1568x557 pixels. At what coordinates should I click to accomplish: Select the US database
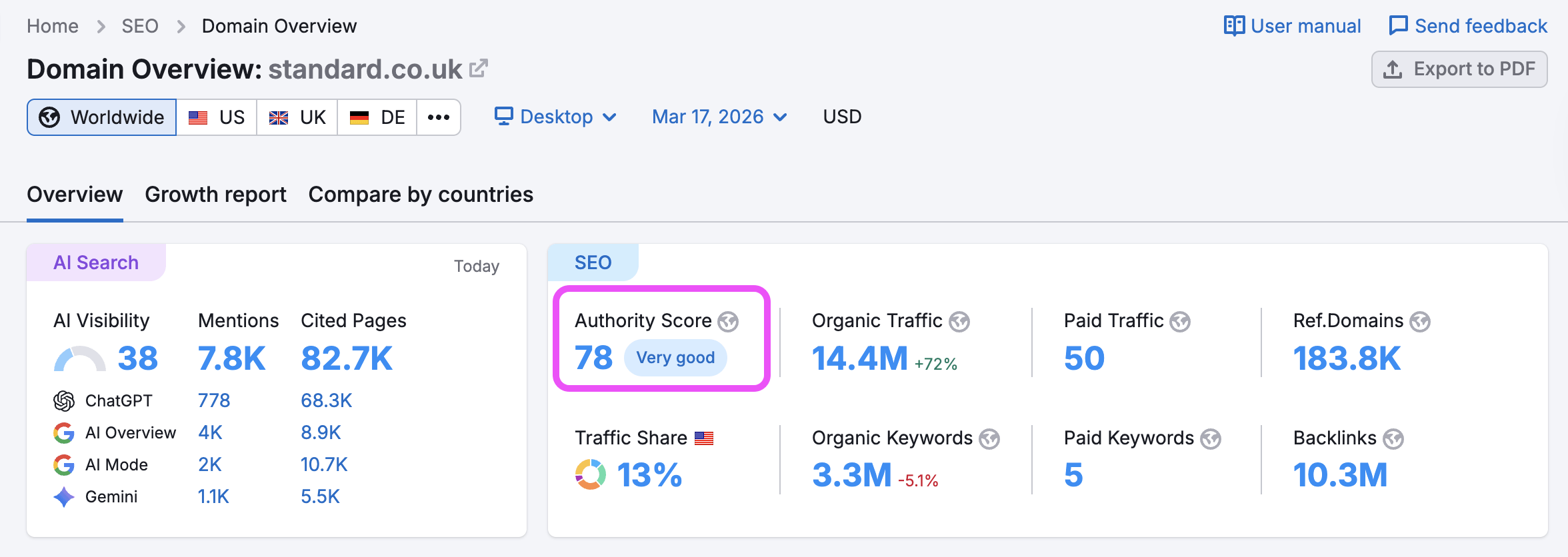coord(217,117)
